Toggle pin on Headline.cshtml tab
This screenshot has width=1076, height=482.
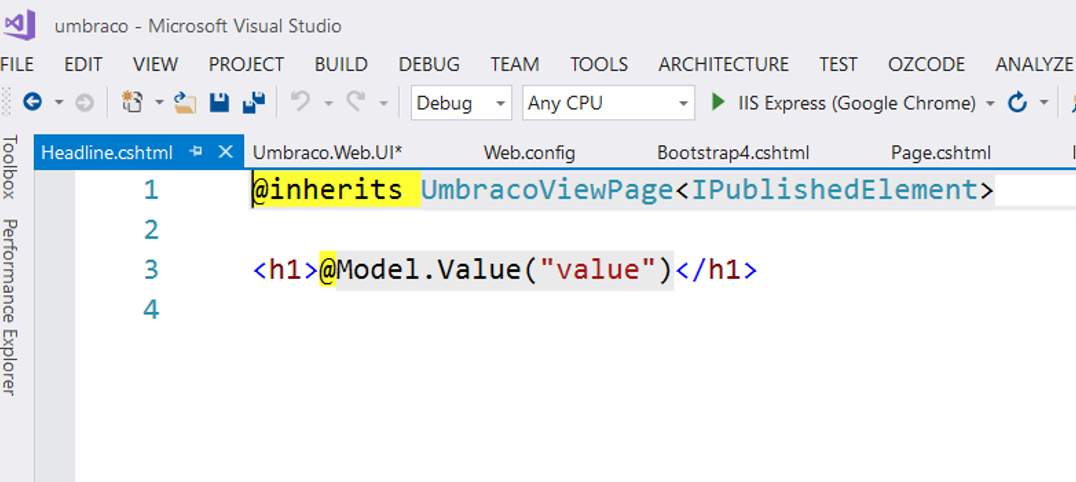click(196, 152)
